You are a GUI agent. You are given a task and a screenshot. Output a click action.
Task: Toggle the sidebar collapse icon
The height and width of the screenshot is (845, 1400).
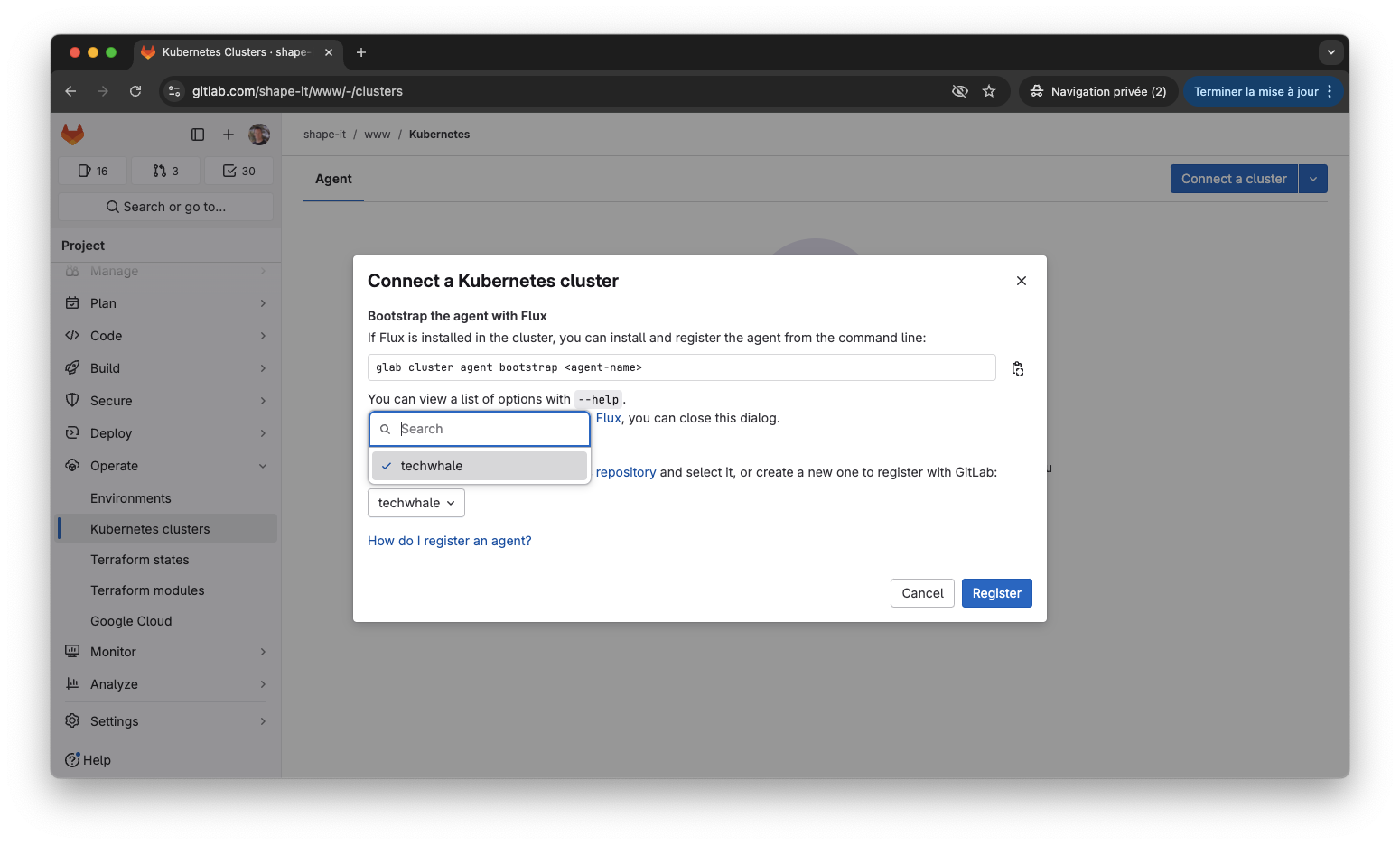tap(198, 135)
